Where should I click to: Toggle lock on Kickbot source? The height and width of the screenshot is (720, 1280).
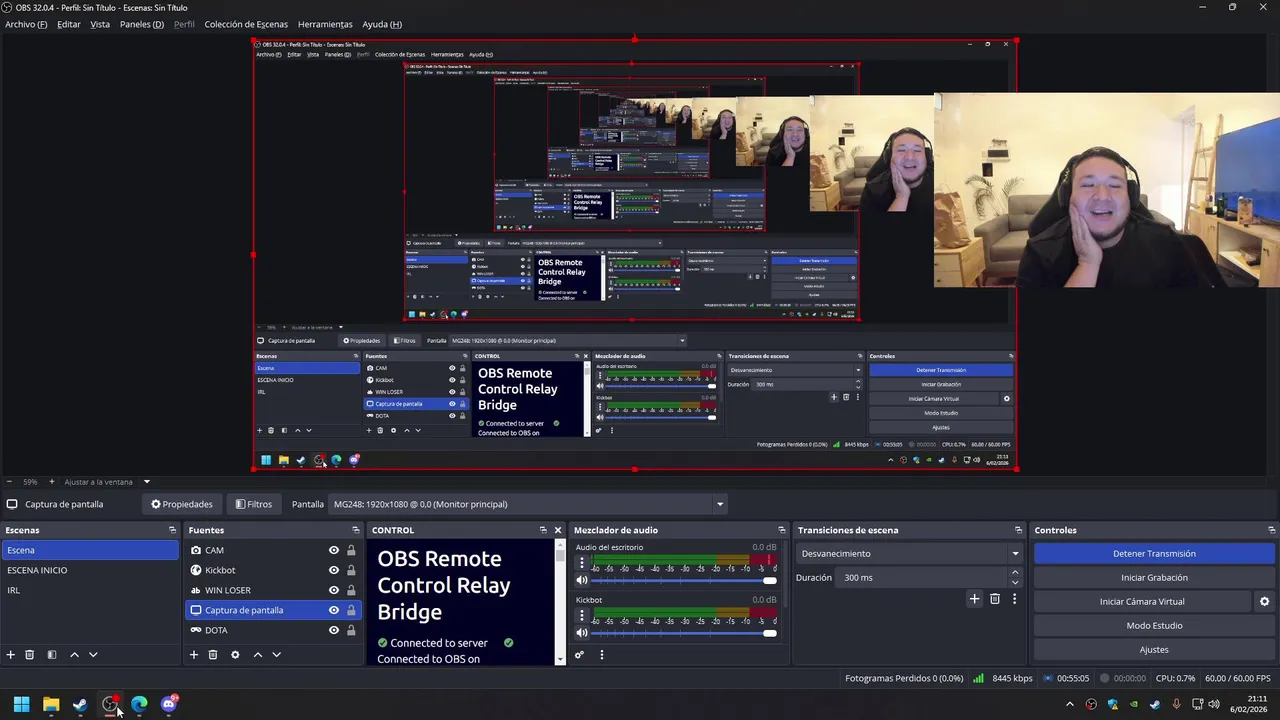[351, 570]
